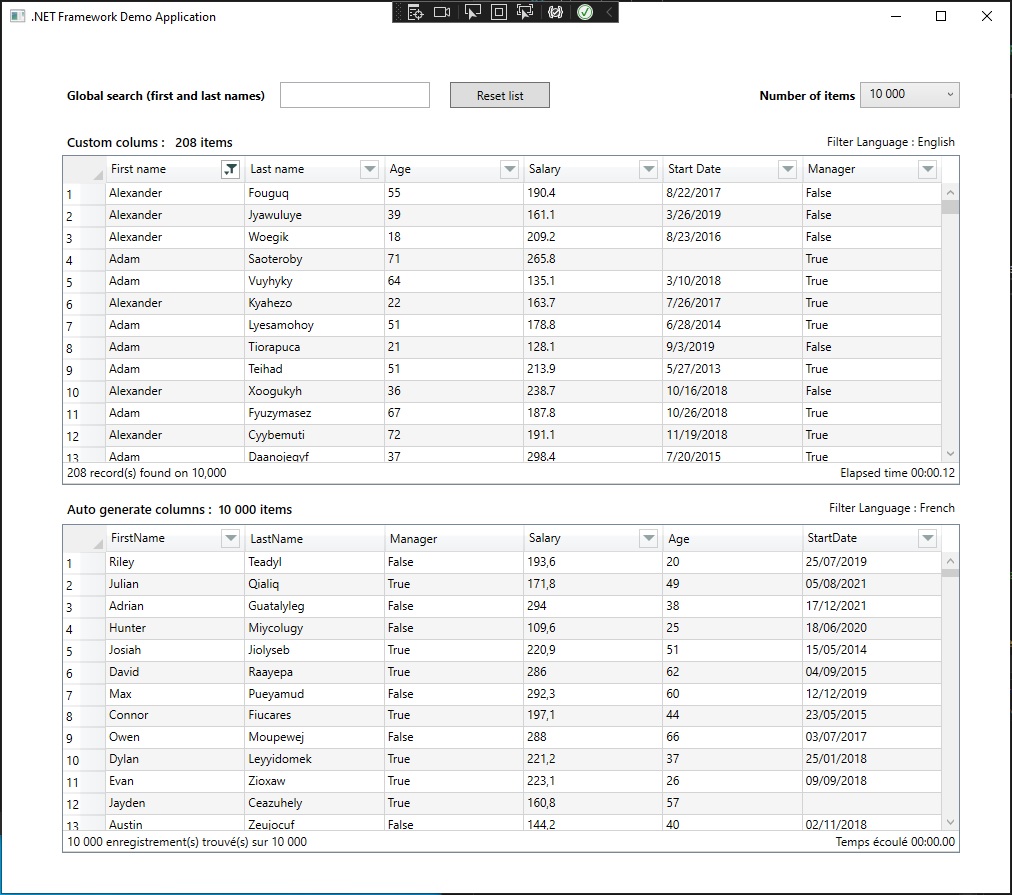1012x895 pixels.
Task: Click the bottom grid vertical scrollbar thumb
Action: (950, 573)
